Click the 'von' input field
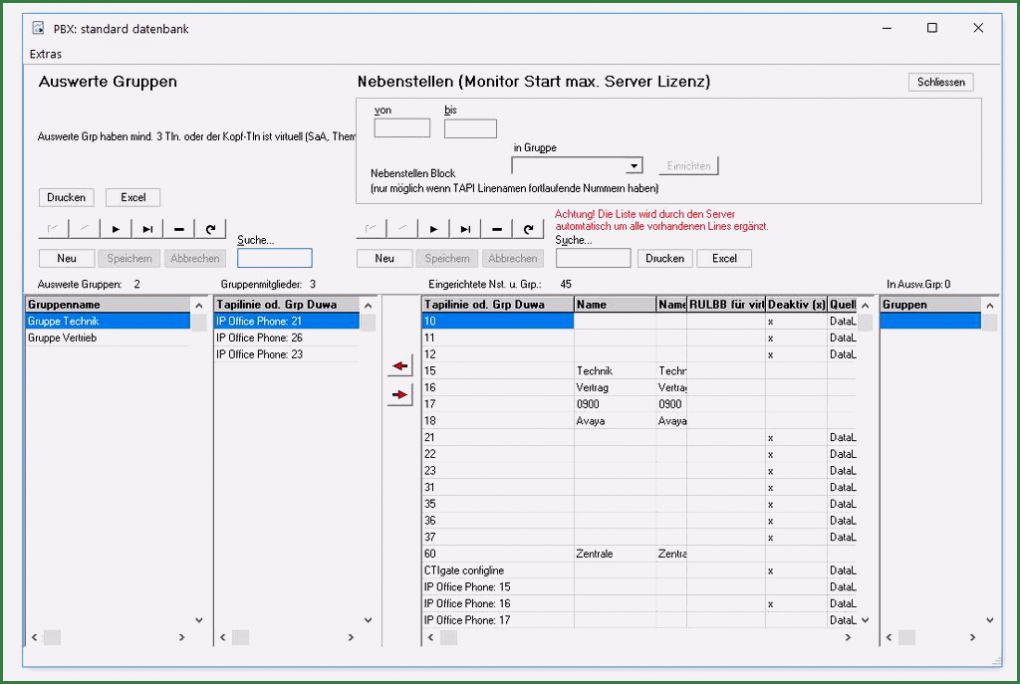The width and height of the screenshot is (1020, 684). pos(402,128)
